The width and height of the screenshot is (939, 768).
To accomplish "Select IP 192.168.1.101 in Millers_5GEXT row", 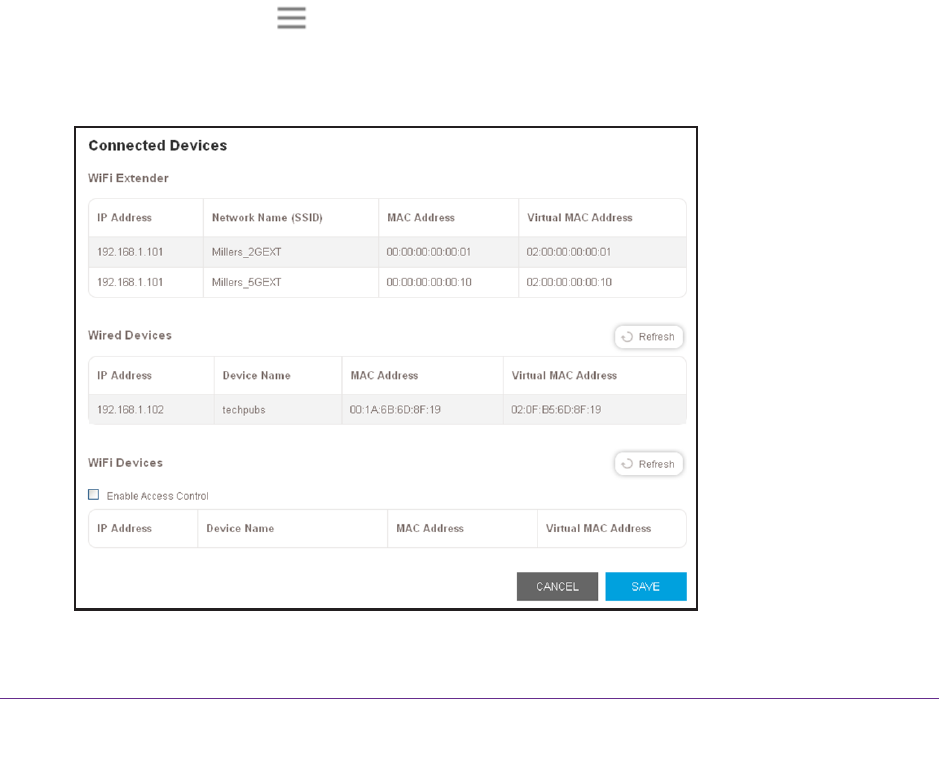I will pos(130,282).
